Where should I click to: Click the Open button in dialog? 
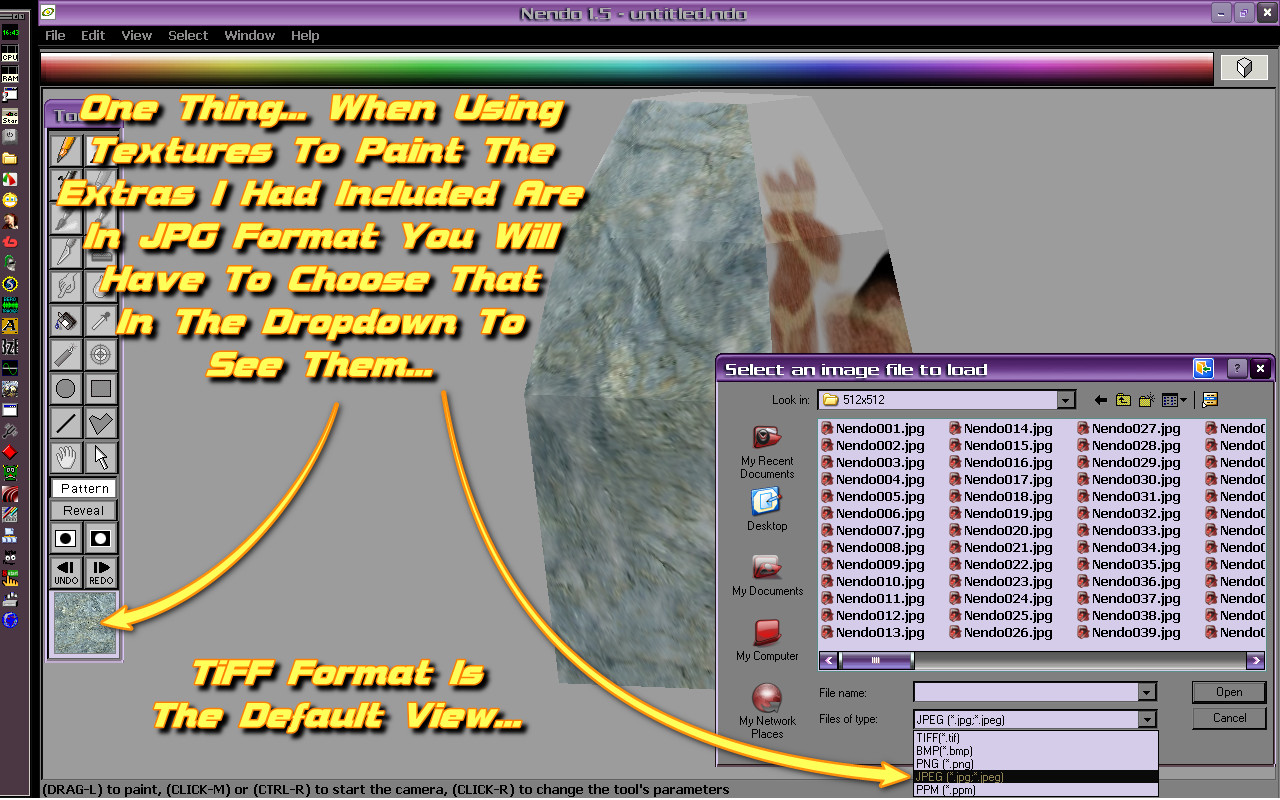click(x=1229, y=692)
